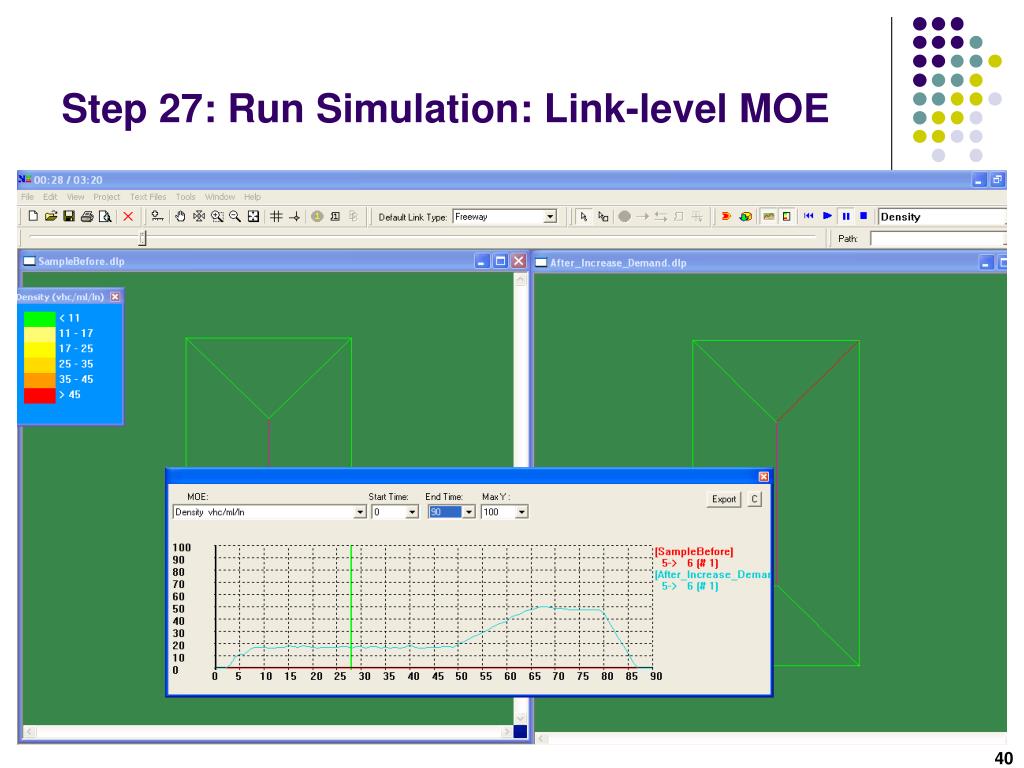Close the Density legend panel
This screenshot has width=1024, height=768.
coord(115,296)
